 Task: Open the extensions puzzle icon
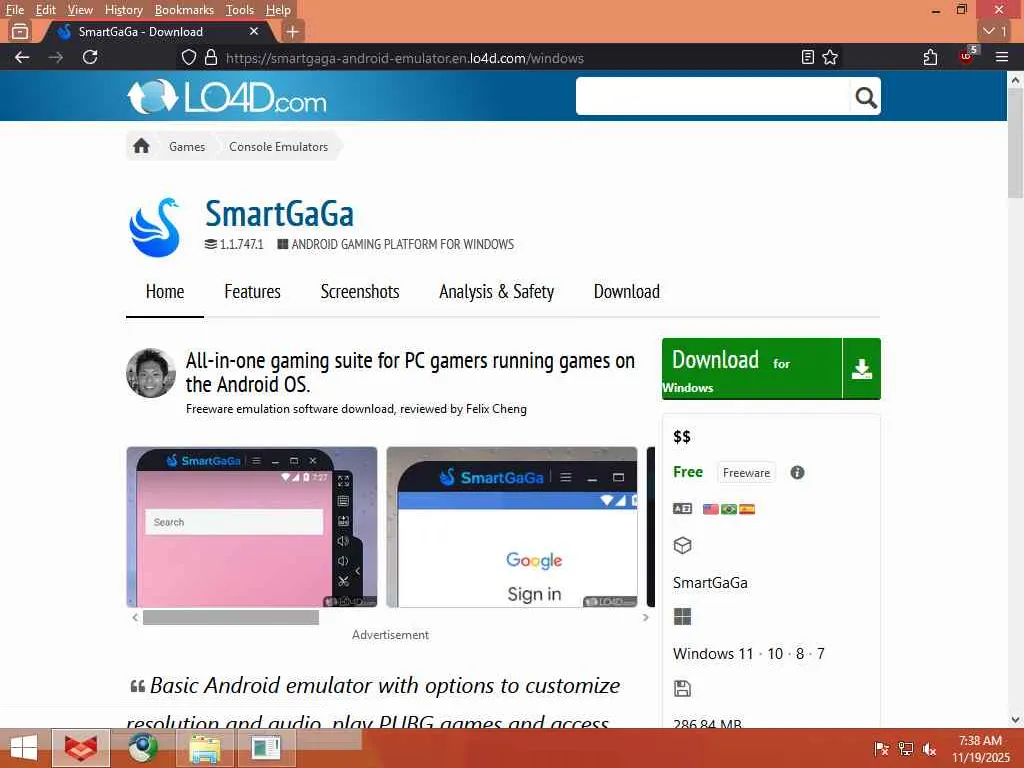coord(931,57)
